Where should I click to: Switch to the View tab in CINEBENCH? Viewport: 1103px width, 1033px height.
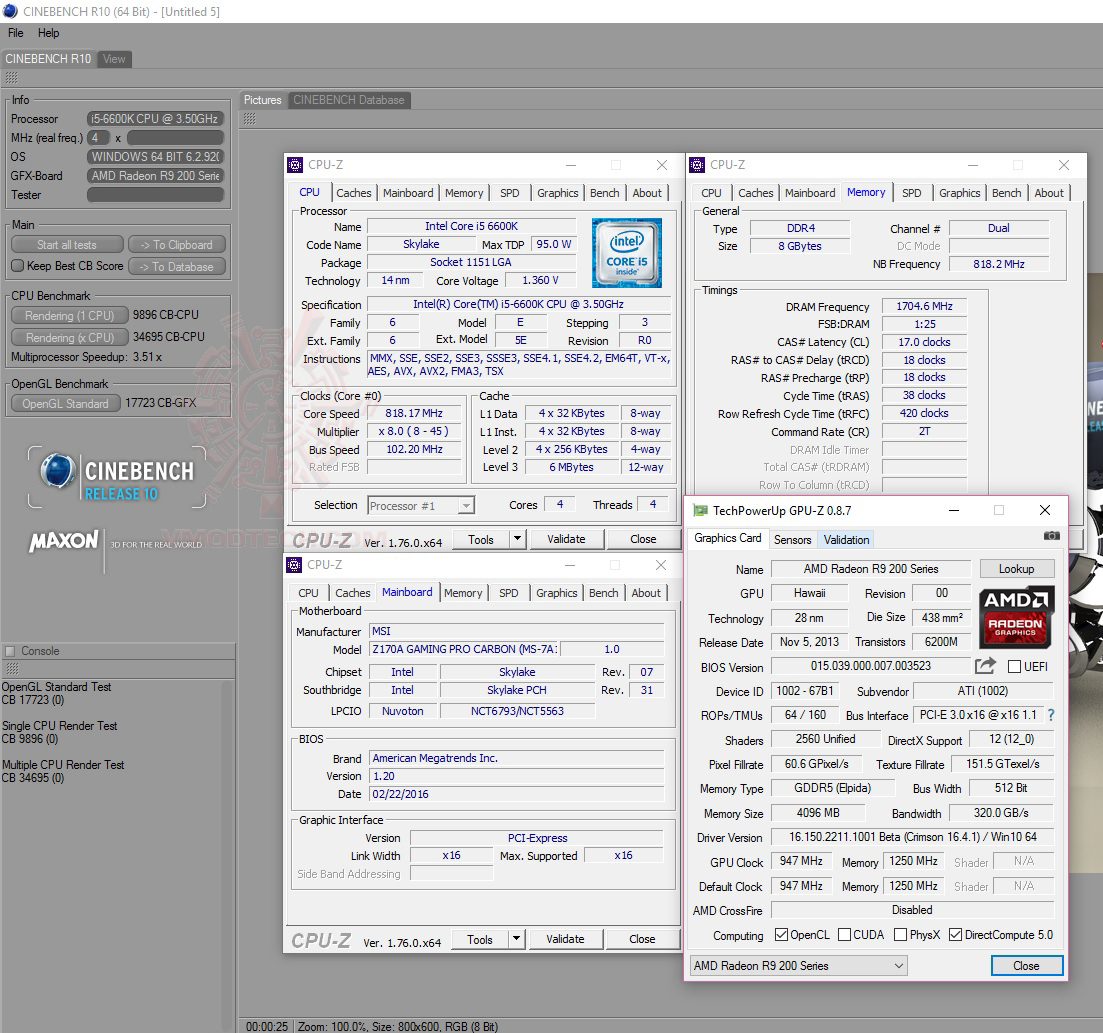point(114,59)
